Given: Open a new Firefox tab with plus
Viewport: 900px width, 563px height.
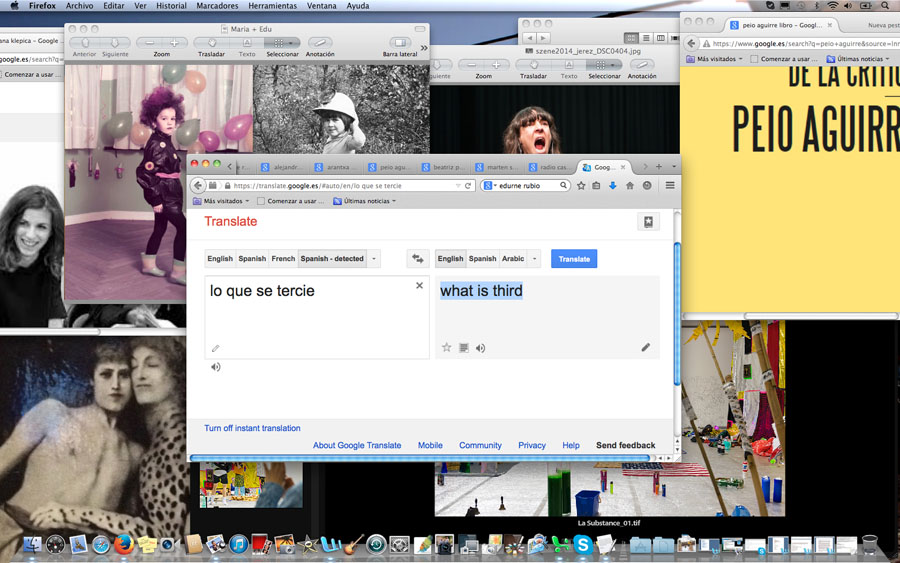Looking at the screenshot, I should [659, 166].
